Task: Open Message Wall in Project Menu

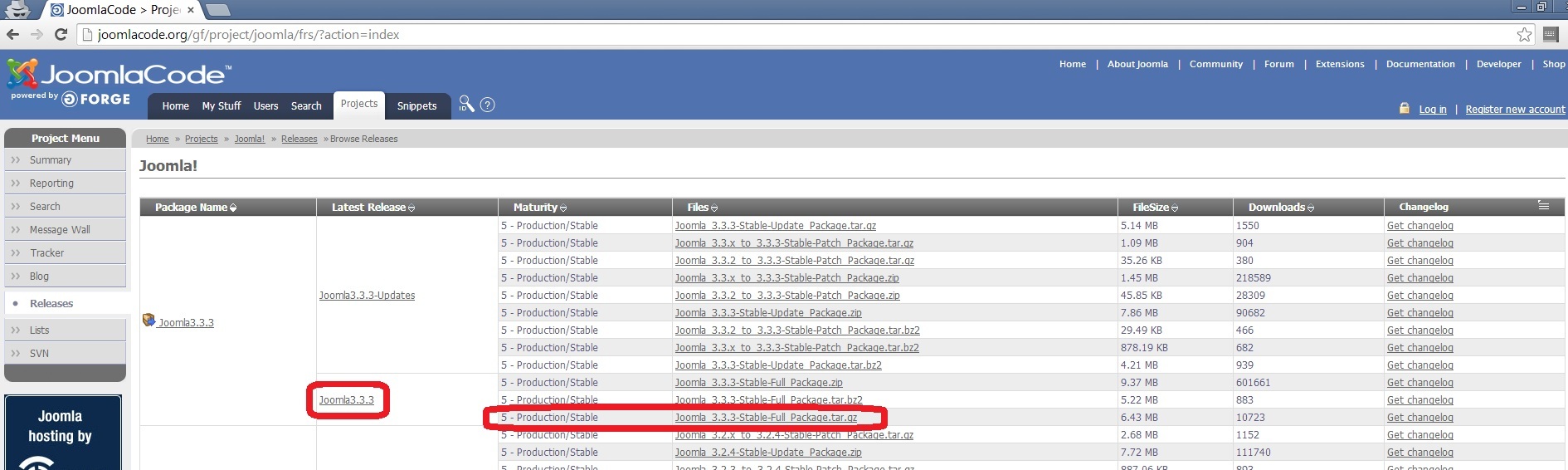Action: (x=66, y=230)
